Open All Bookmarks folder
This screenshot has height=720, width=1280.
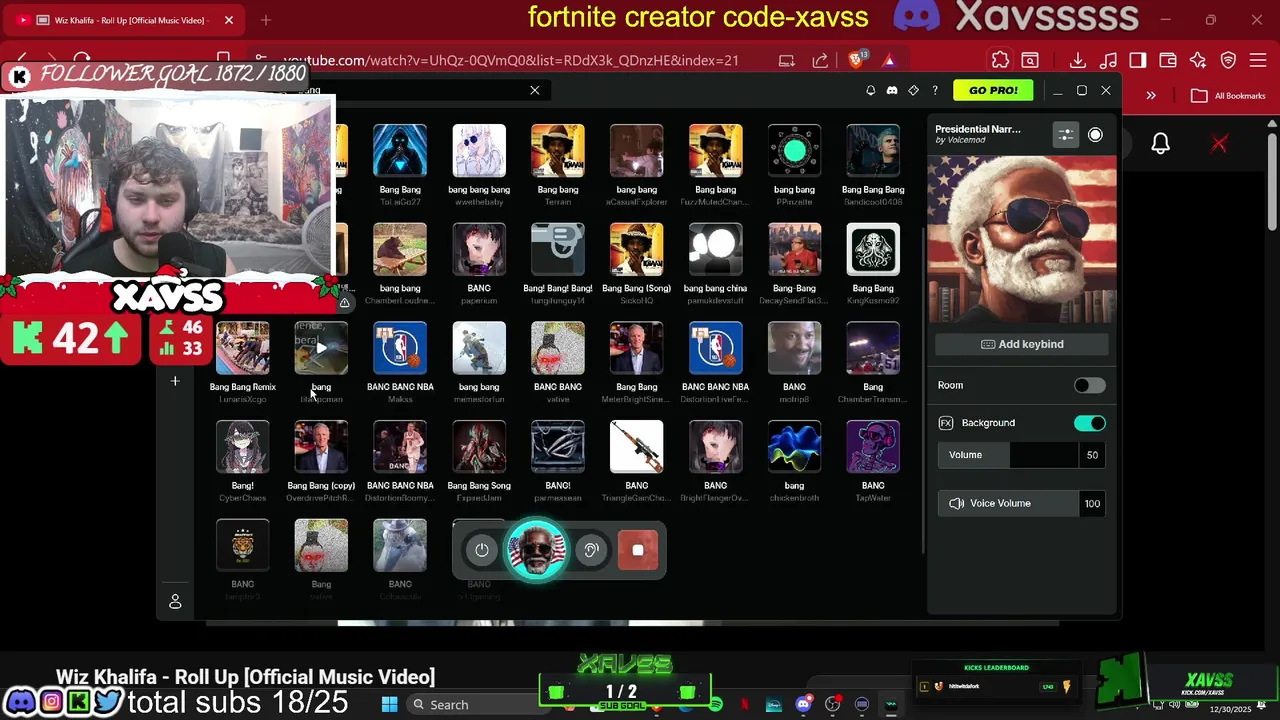(x=1229, y=96)
